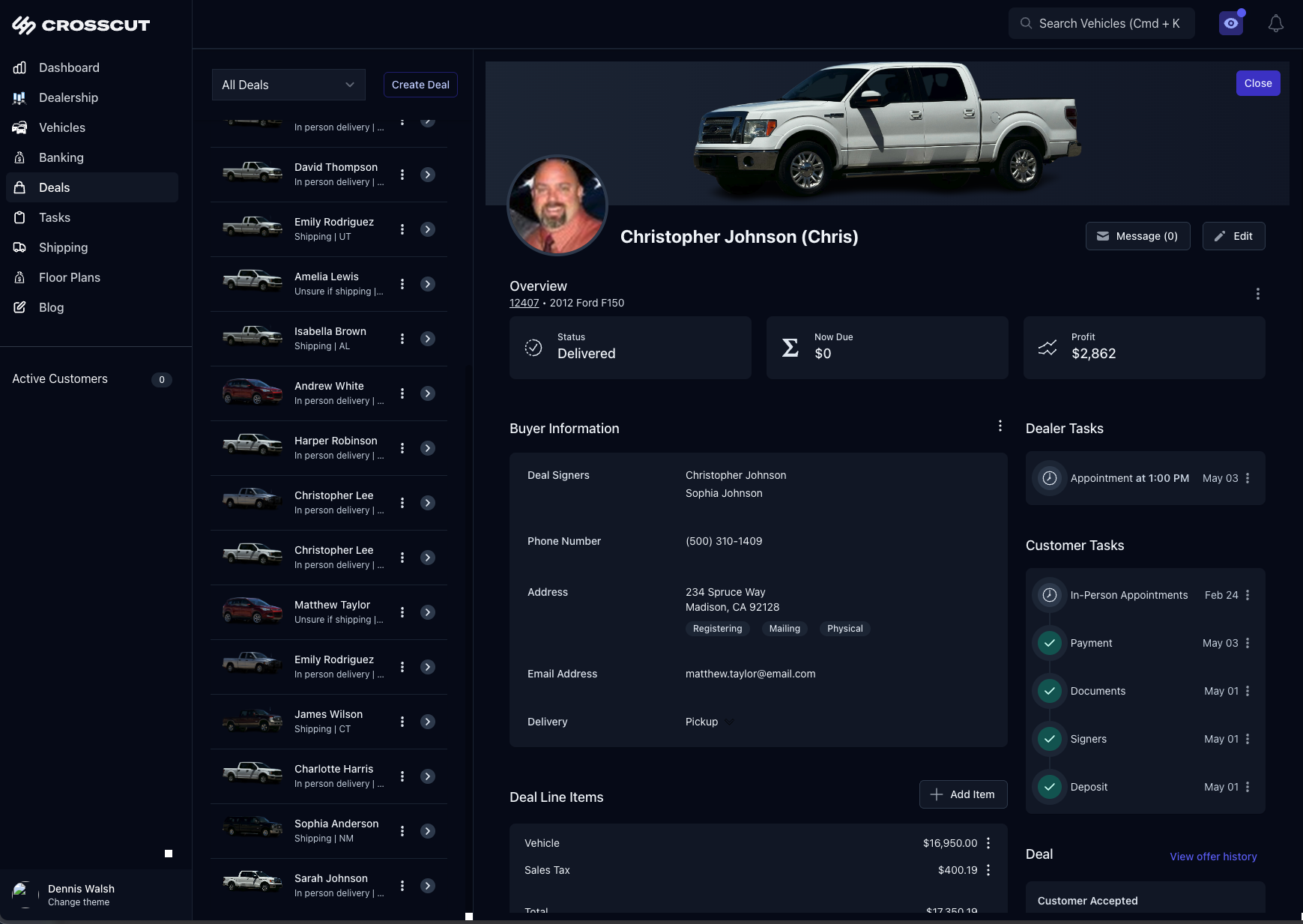Click the Search Vehicles field
Screen dimensions: 1303x924
(1101, 23)
